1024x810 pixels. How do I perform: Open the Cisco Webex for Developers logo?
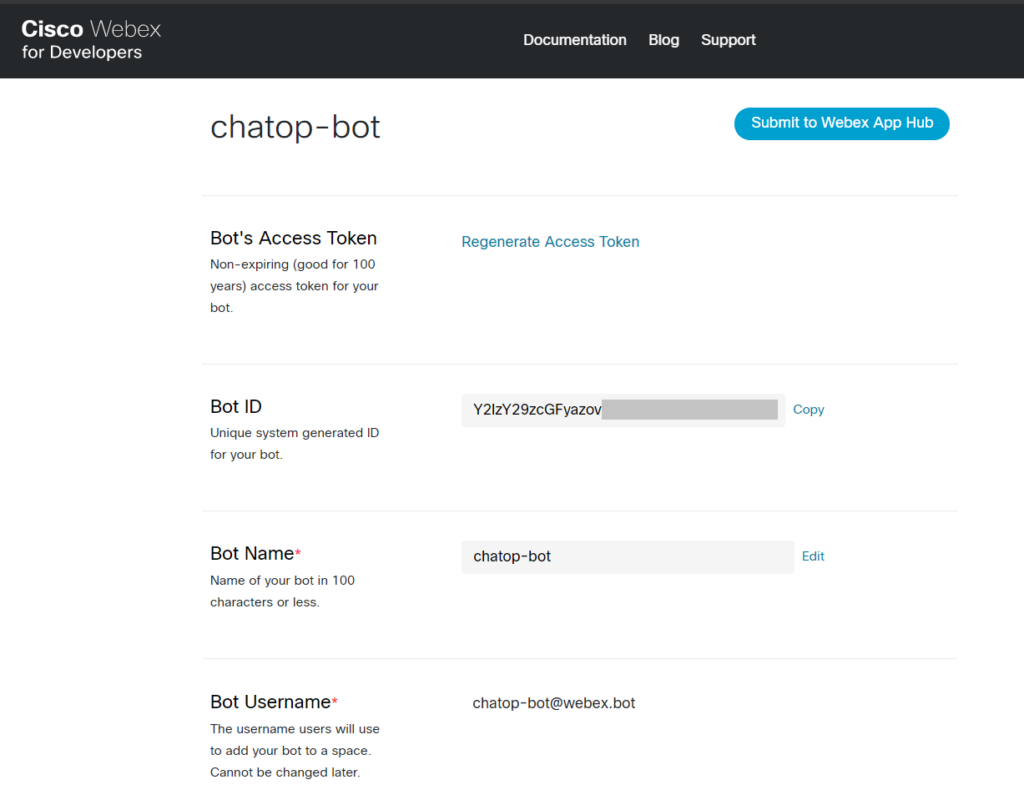point(91,40)
